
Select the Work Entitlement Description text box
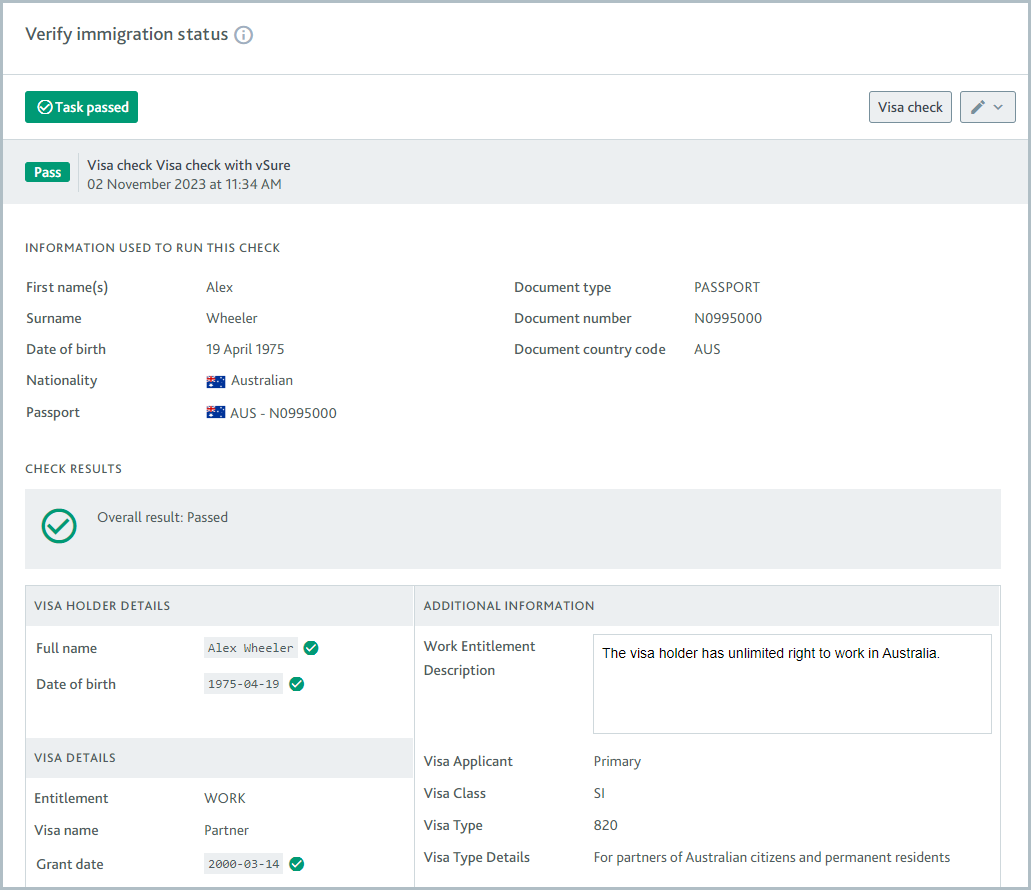tap(791, 683)
